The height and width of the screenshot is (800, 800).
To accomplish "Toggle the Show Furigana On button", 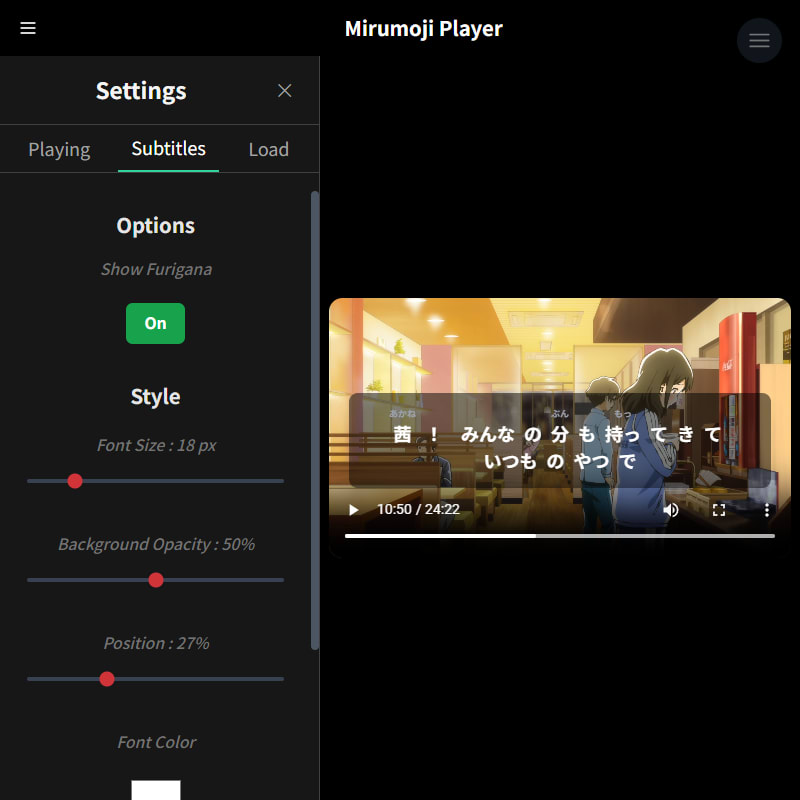I will [155, 323].
